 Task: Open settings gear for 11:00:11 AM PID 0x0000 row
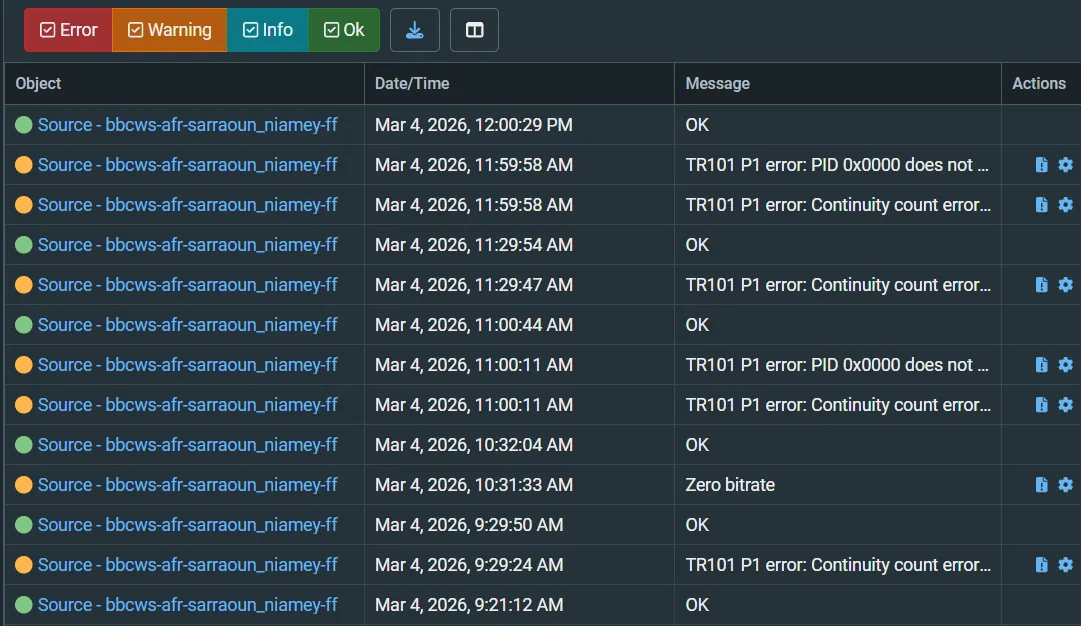point(1065,365)
